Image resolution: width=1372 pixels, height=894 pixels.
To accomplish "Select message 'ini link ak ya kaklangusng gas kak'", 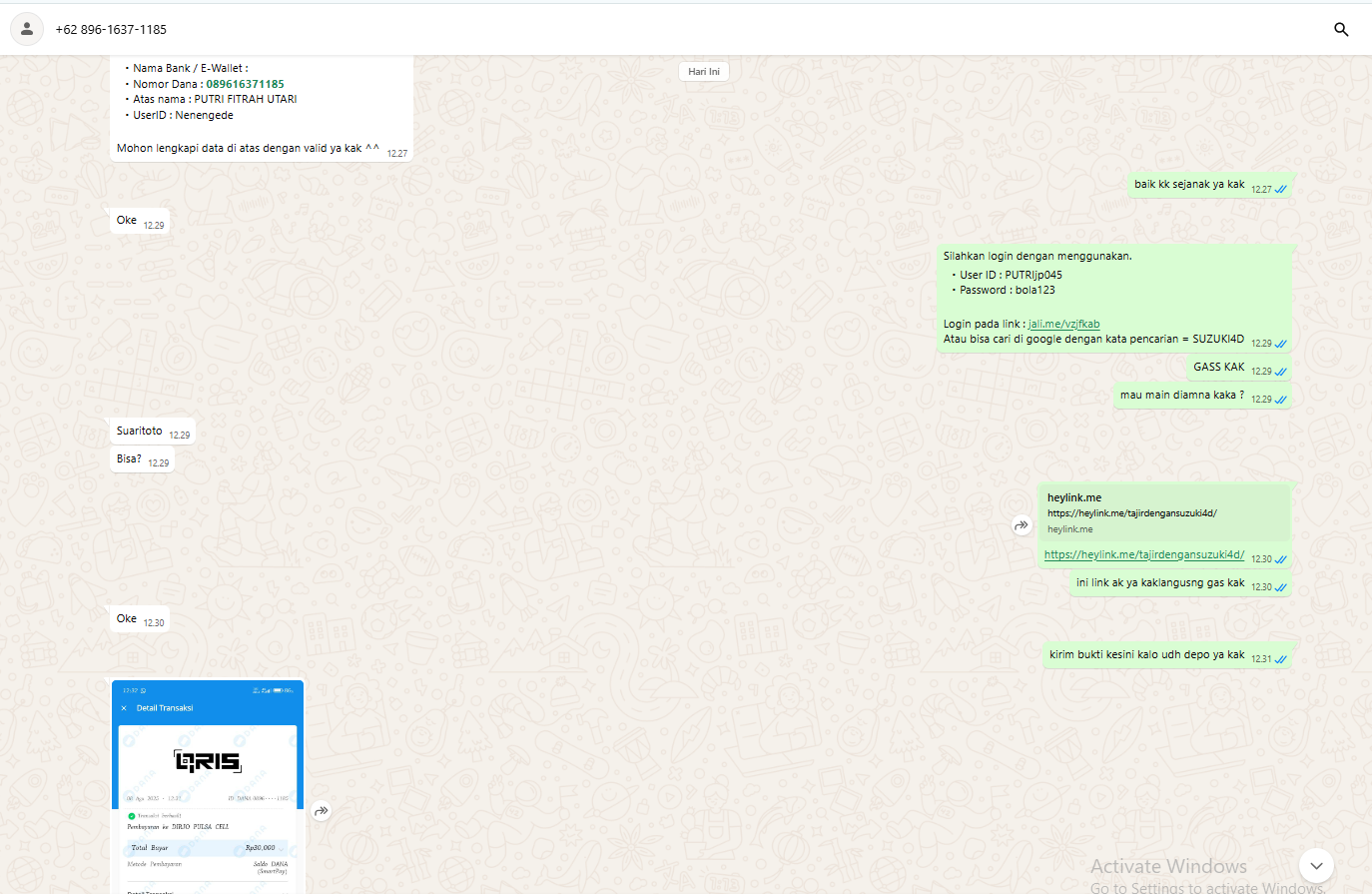I will 1181,583.
